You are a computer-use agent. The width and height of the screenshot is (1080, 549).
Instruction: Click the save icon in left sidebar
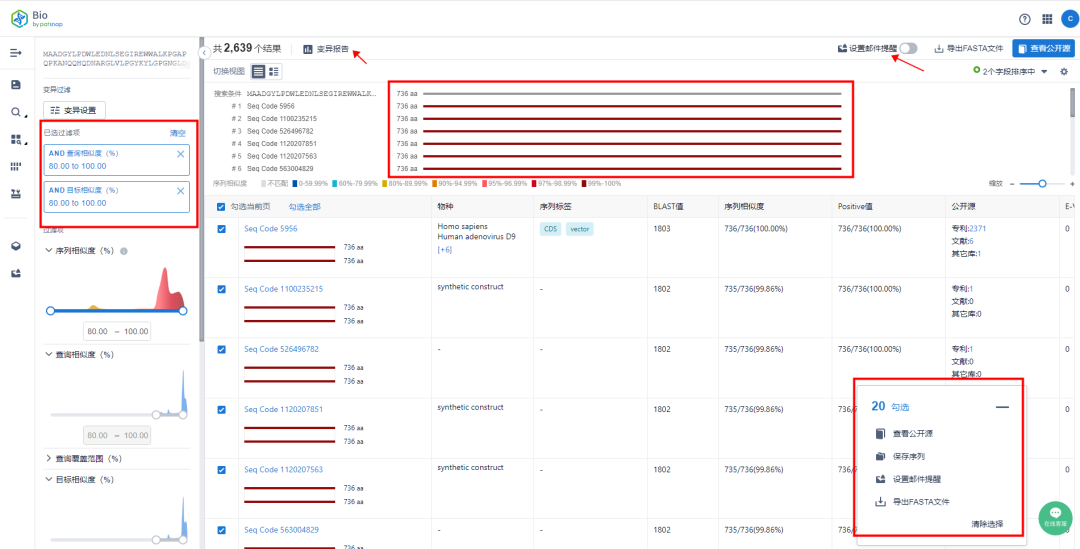tap(16, 85)
